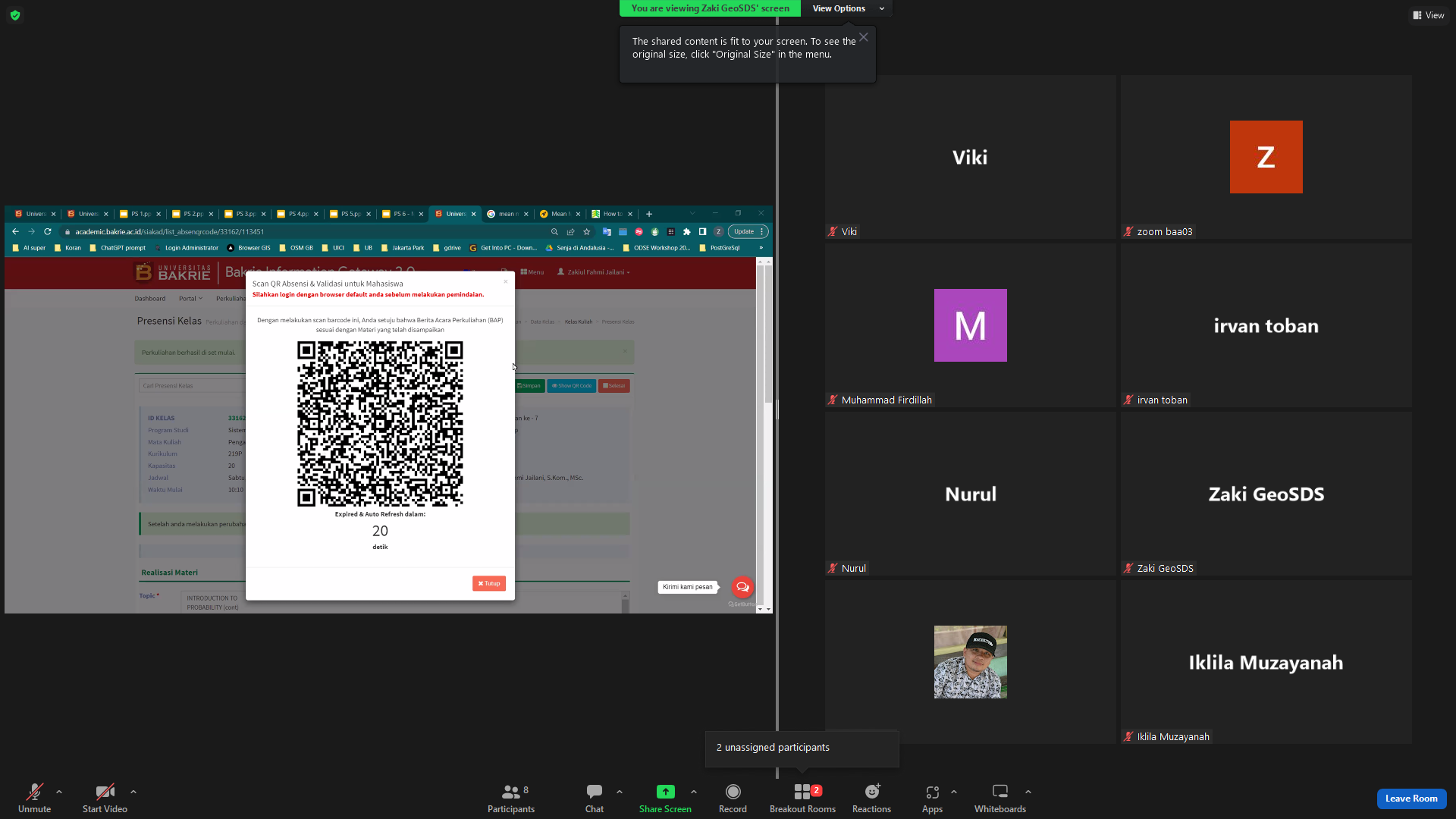
Task: Click the zoom magnifier icon in address bar
Action: click(554, 232)
